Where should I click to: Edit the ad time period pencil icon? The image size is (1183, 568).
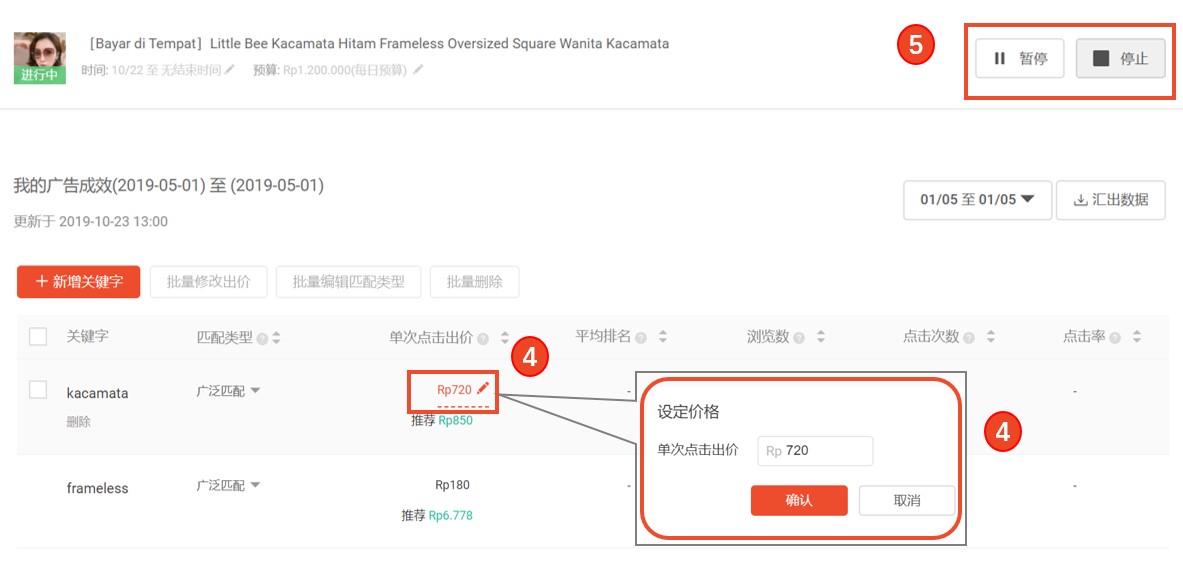230,69
